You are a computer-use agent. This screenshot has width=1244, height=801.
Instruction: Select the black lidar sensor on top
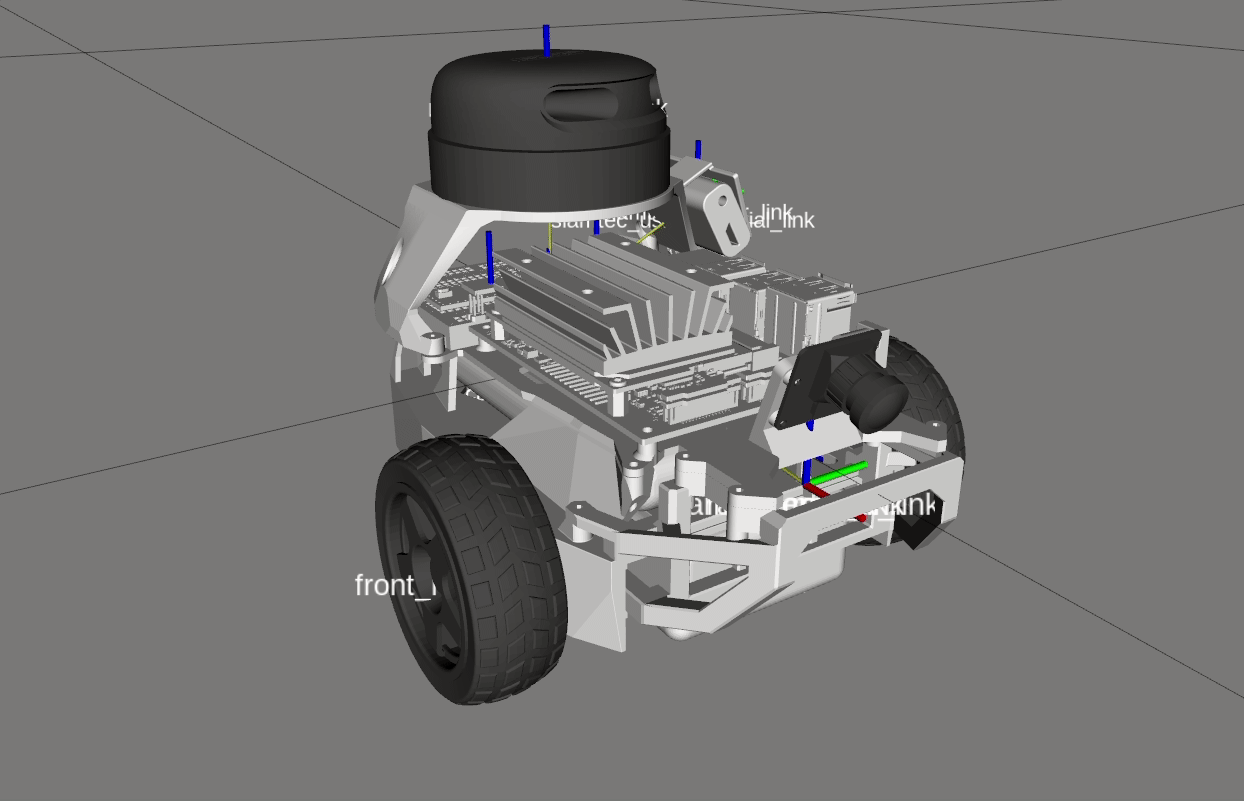point(548,132)
